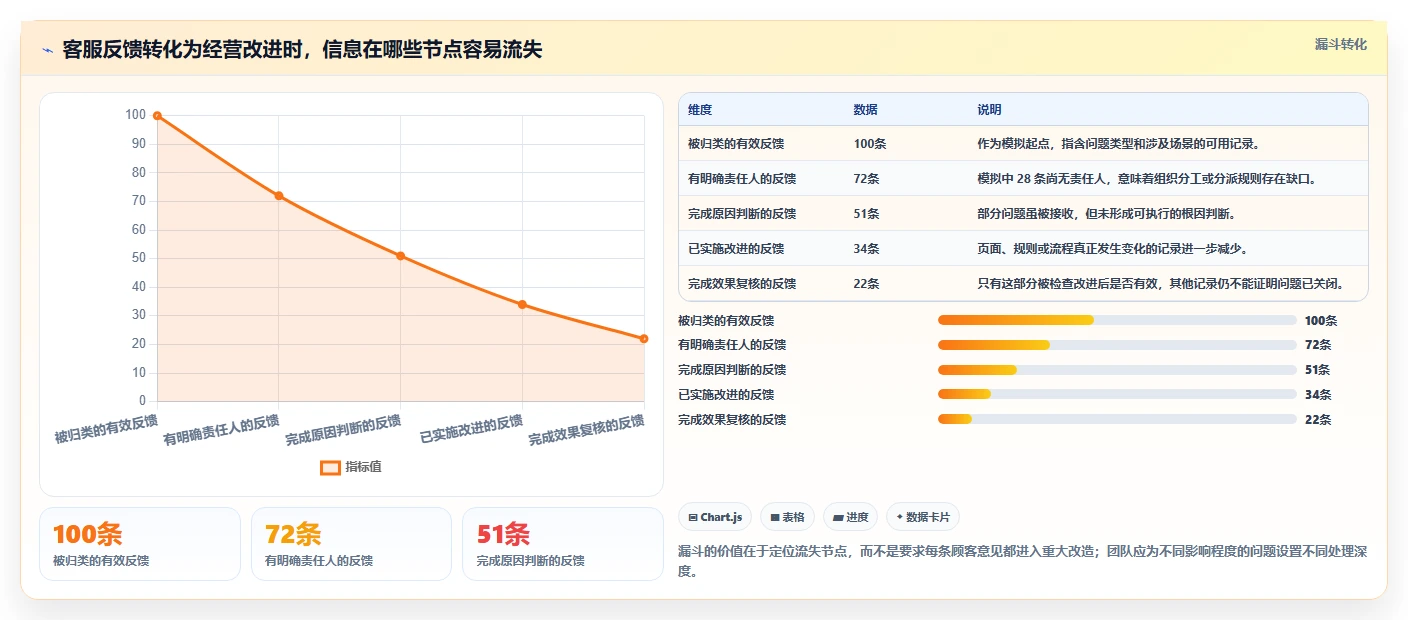Click the 34条 progress value label
Image resolution: width=1408 pixels, height=620 pixels.
point(1318,395)
